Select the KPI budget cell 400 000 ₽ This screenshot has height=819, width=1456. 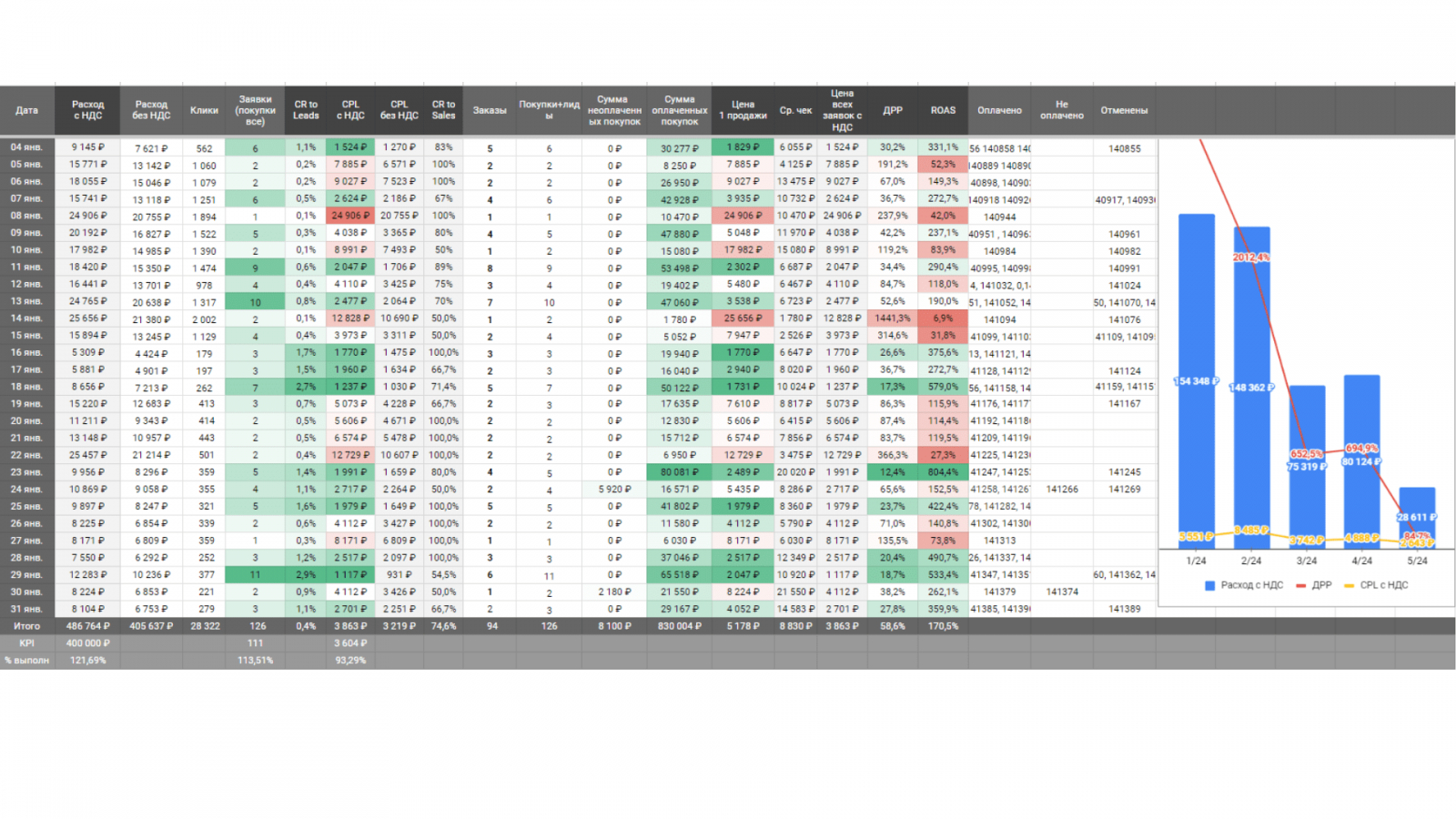[x=87, y=643]
